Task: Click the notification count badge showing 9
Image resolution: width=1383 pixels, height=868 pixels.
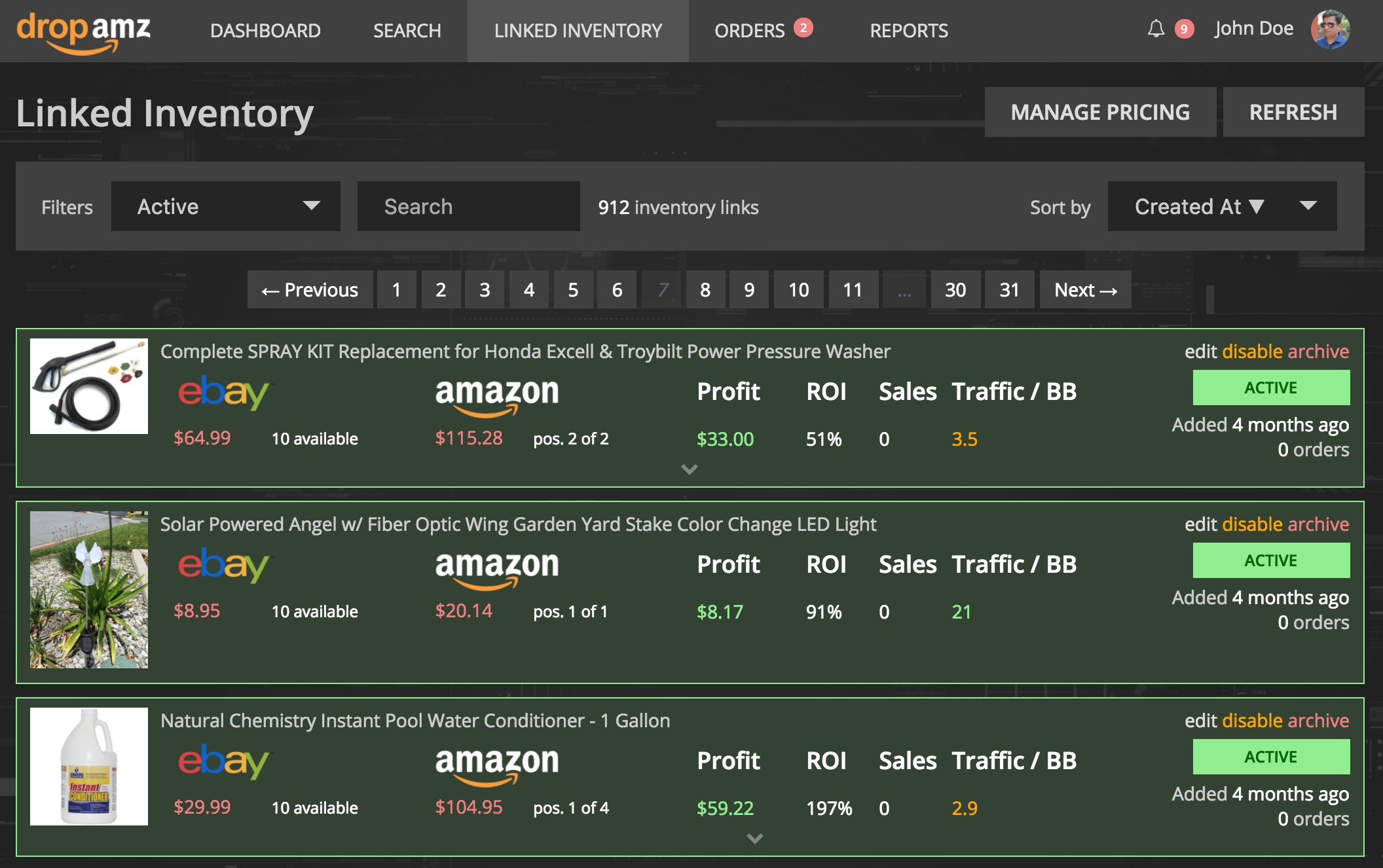Action: (x=1184, y=29)
